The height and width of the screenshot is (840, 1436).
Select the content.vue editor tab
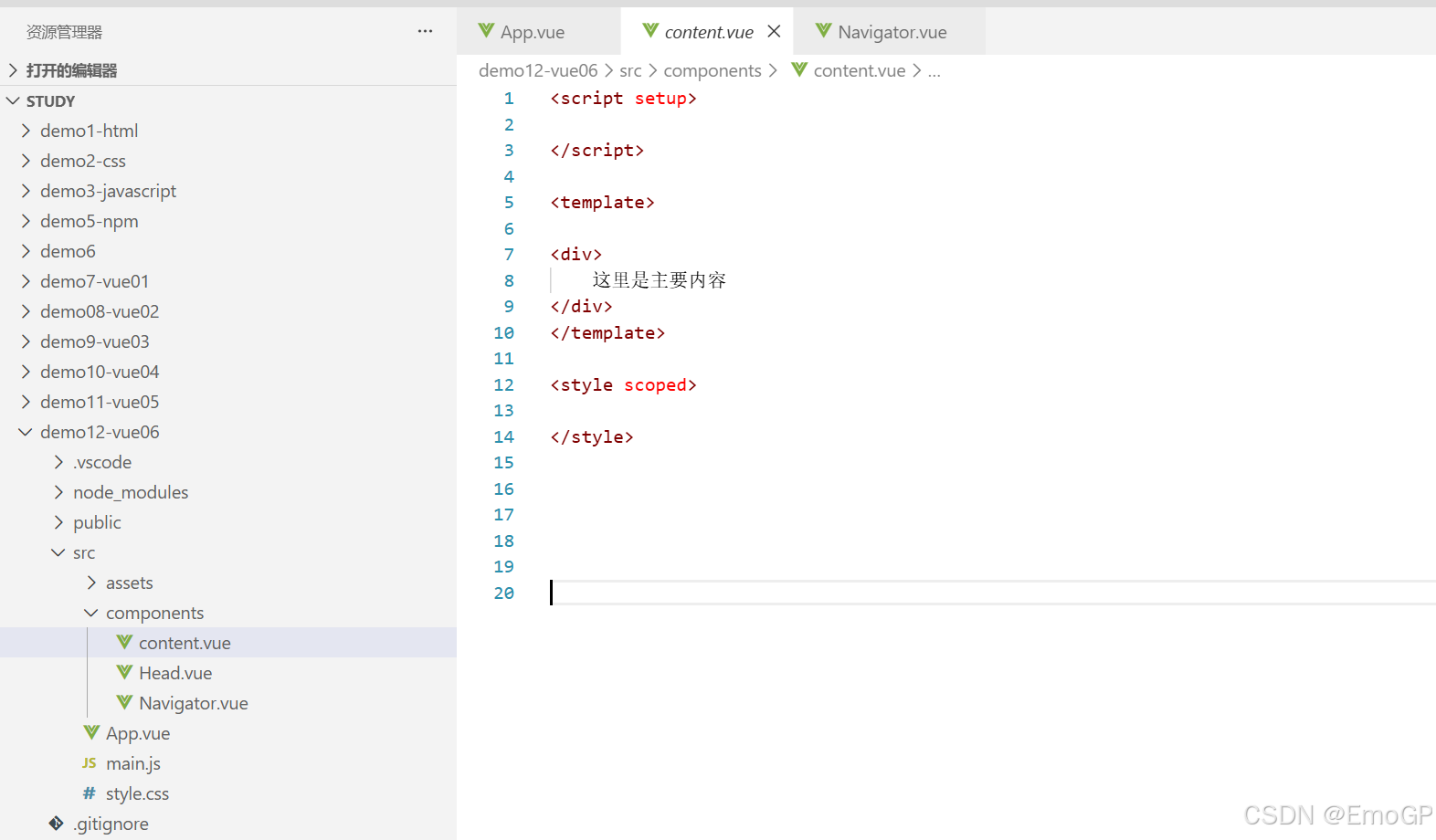[x=708, y=32]
